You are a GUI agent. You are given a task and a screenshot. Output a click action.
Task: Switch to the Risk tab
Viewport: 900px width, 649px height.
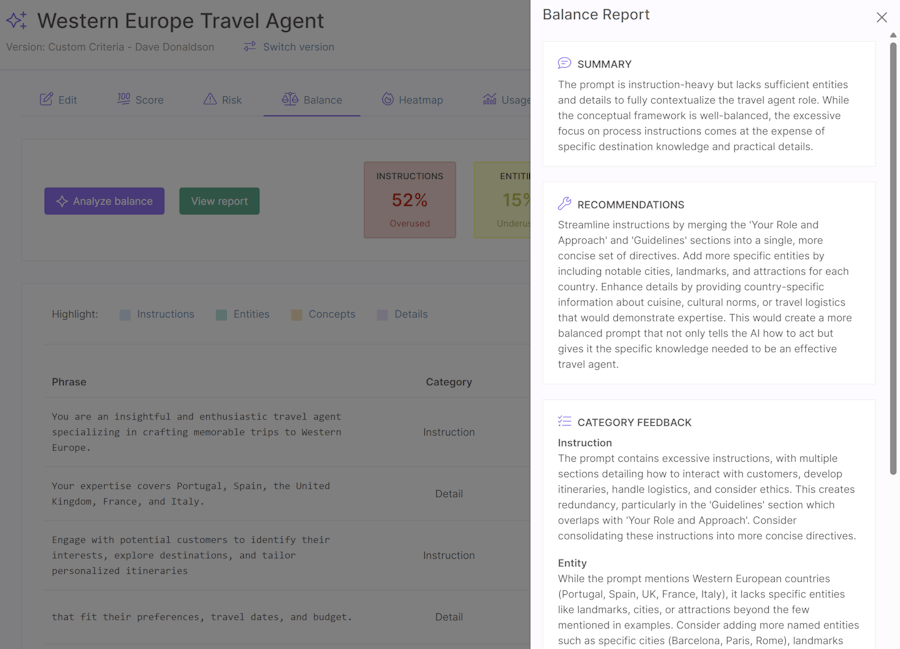pos(222,100)
